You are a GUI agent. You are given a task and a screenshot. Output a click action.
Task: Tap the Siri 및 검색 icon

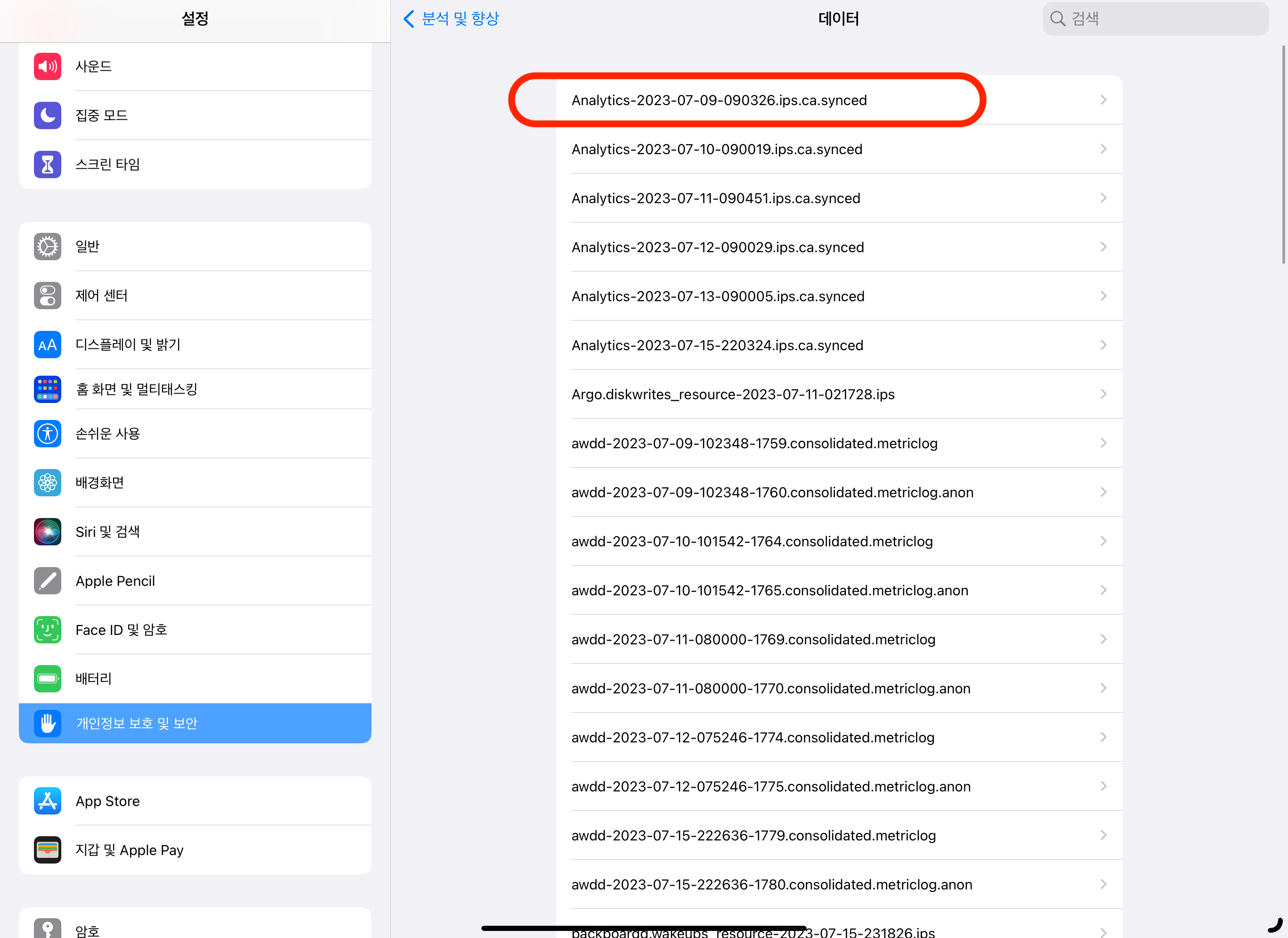(x=47, y=532)
